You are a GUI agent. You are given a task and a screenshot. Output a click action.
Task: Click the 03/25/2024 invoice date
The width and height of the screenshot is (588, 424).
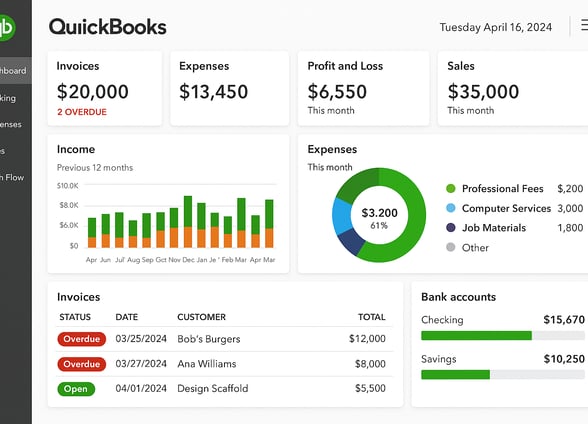pos(141,339)
